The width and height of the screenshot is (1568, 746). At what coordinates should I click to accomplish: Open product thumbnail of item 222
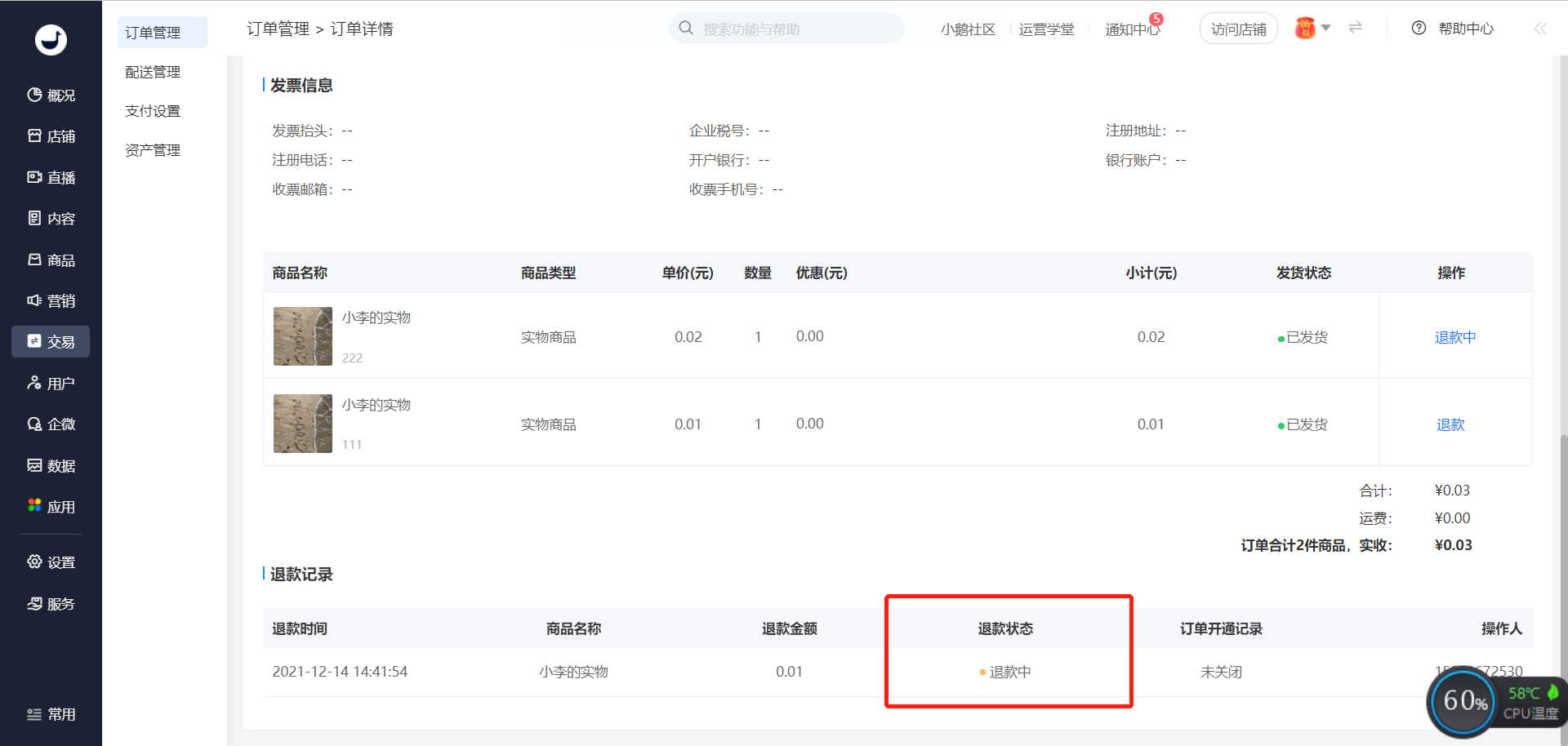tap(303, 336)
